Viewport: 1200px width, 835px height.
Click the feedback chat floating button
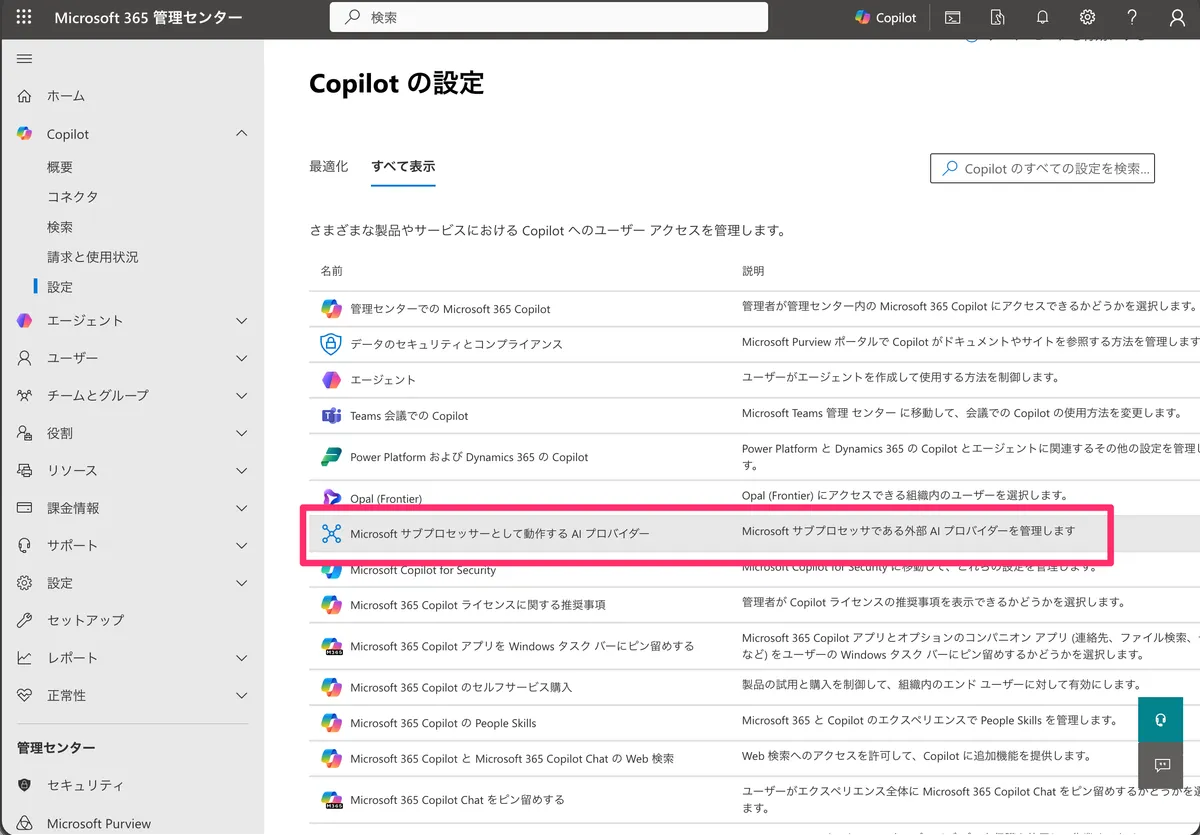1161,765
